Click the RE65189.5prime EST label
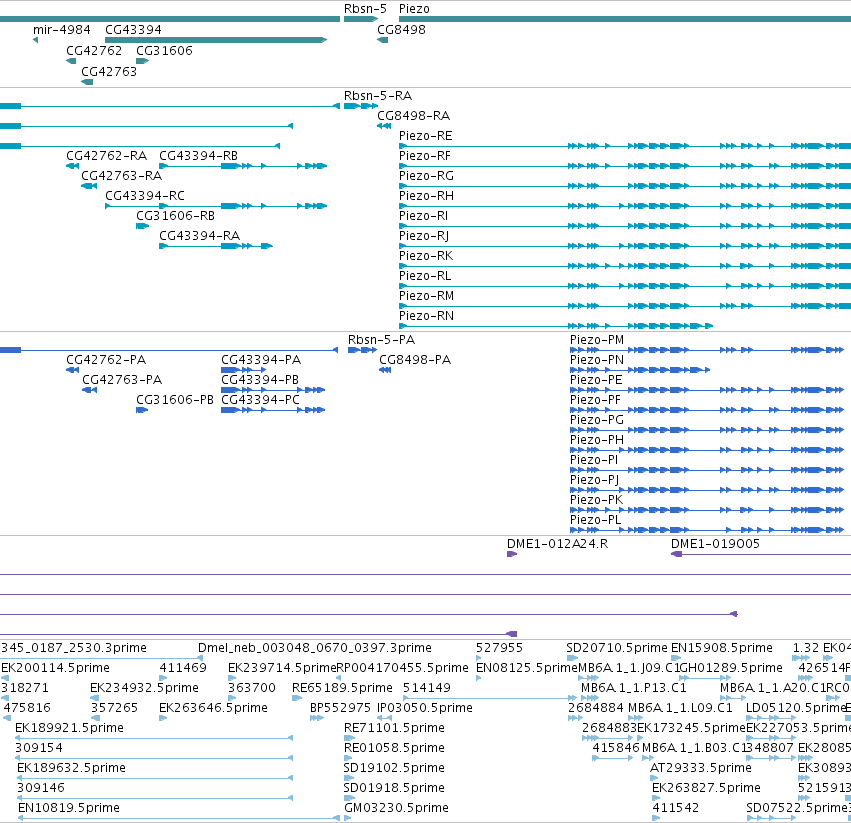This screenshot has width=851, height=823. (x=342, y=688)
